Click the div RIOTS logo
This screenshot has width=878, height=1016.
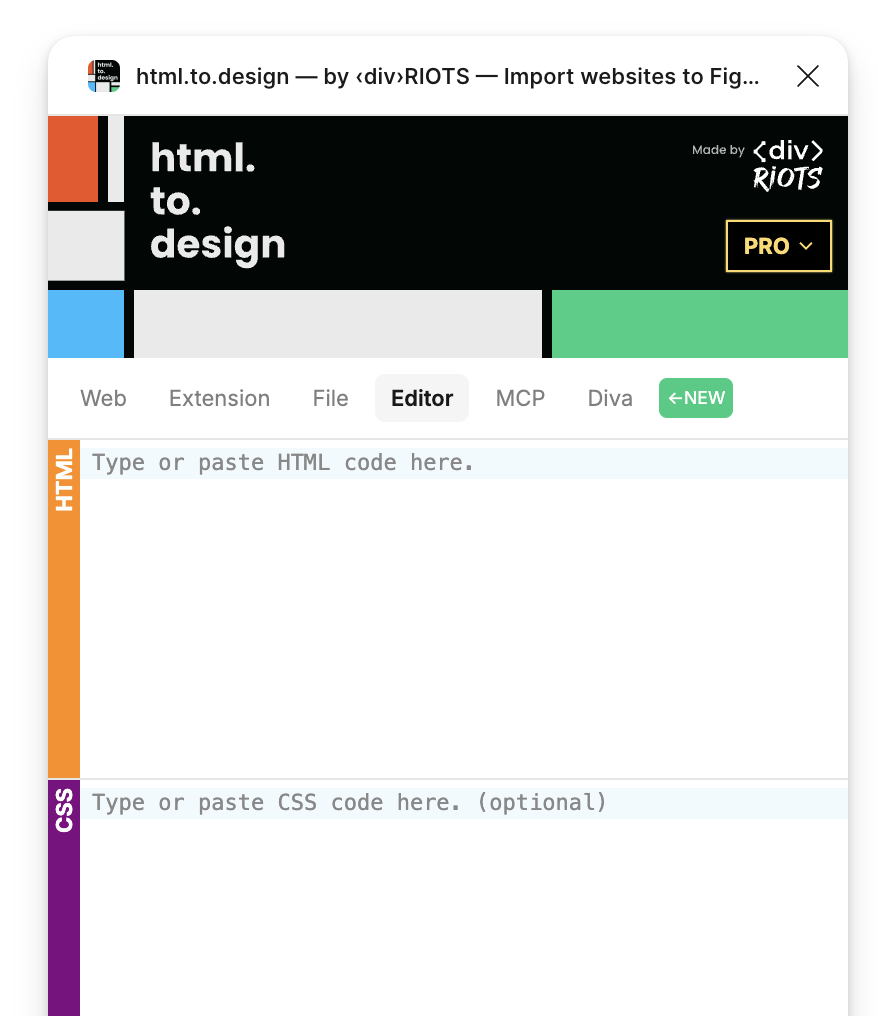pyautogui.click(x=787, y=166)
